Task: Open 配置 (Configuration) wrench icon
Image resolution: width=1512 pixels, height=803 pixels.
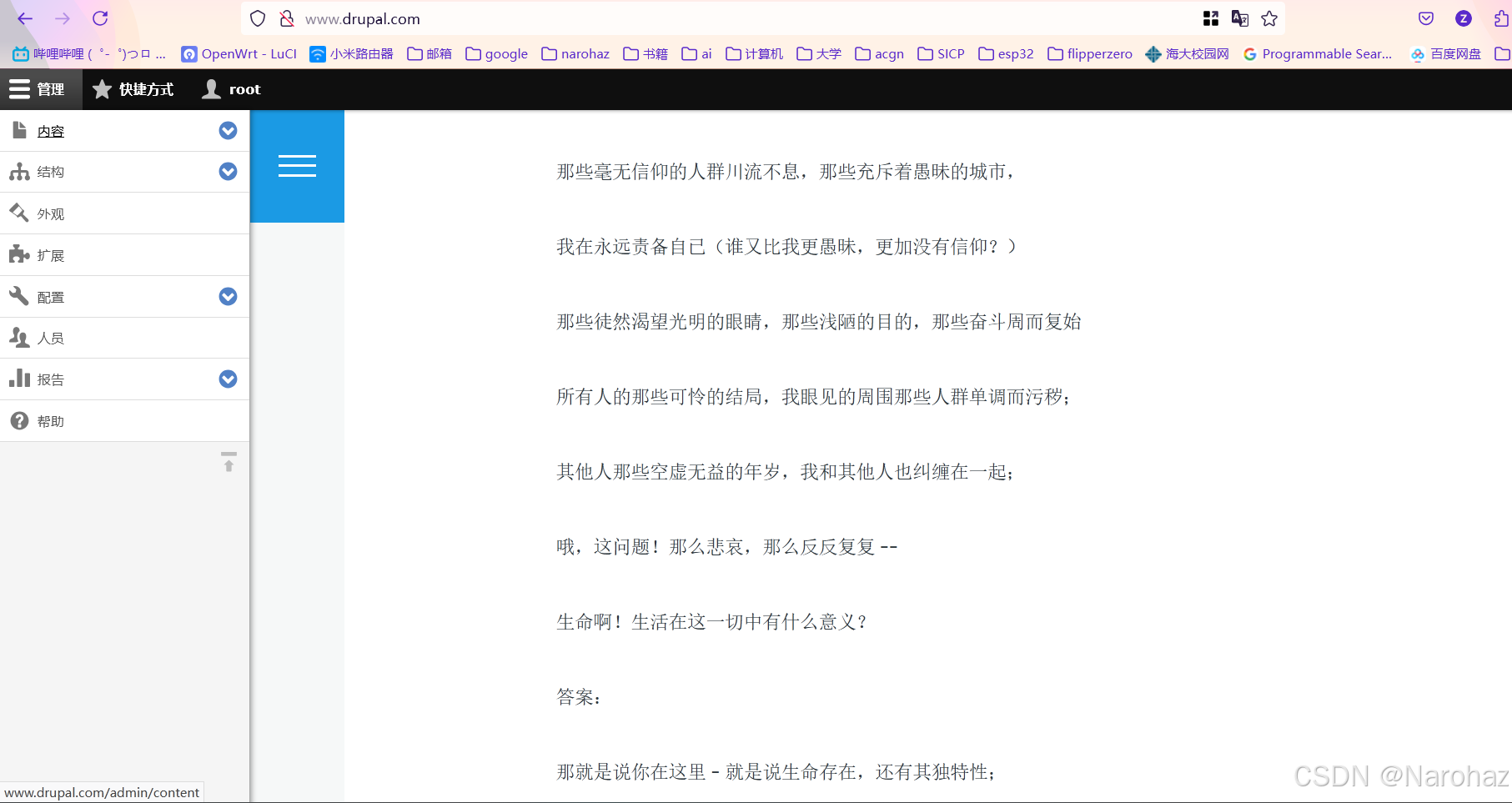Action: 19,296
